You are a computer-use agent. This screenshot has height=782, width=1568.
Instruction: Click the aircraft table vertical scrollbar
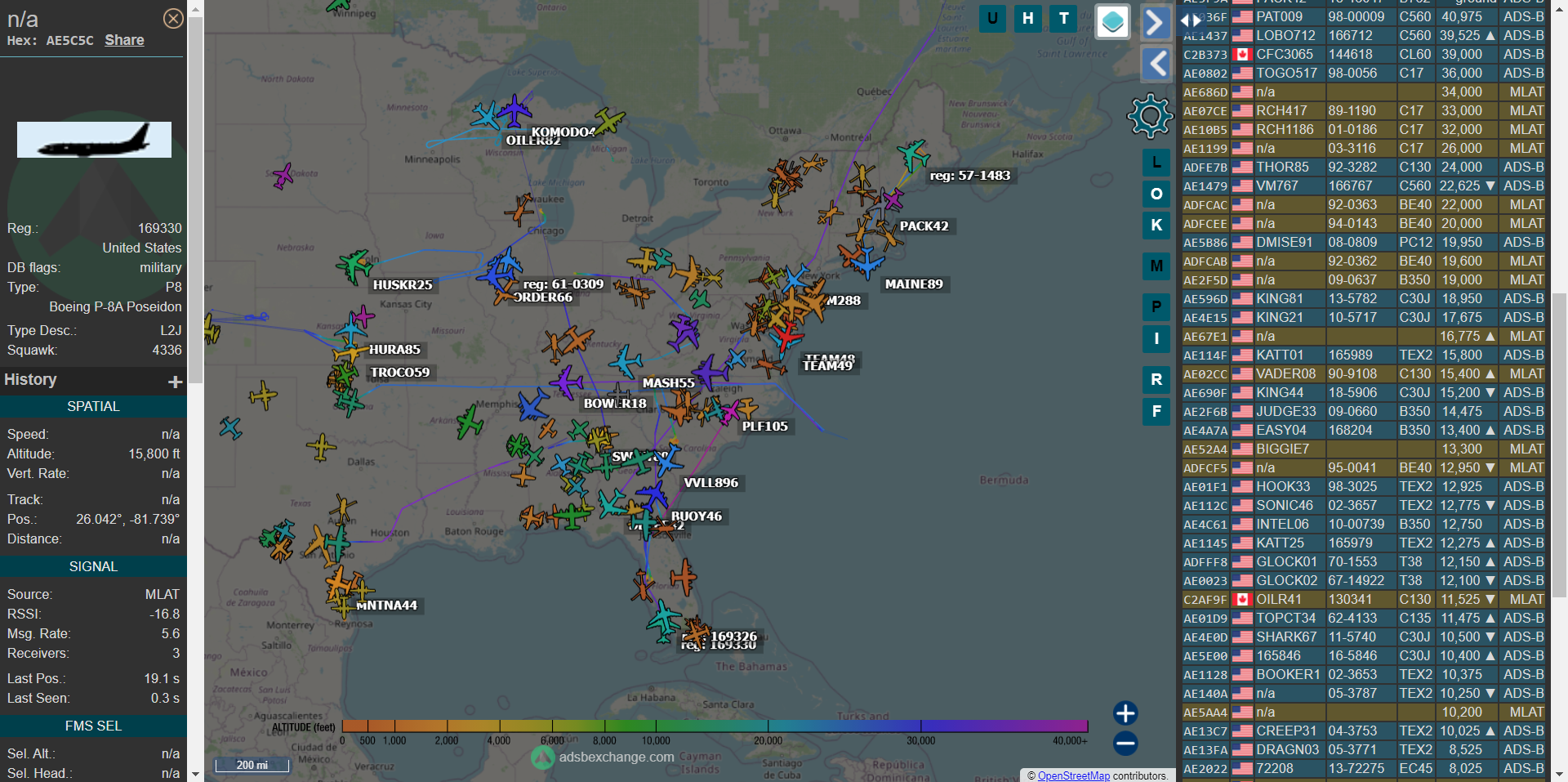click(1559, 445)
